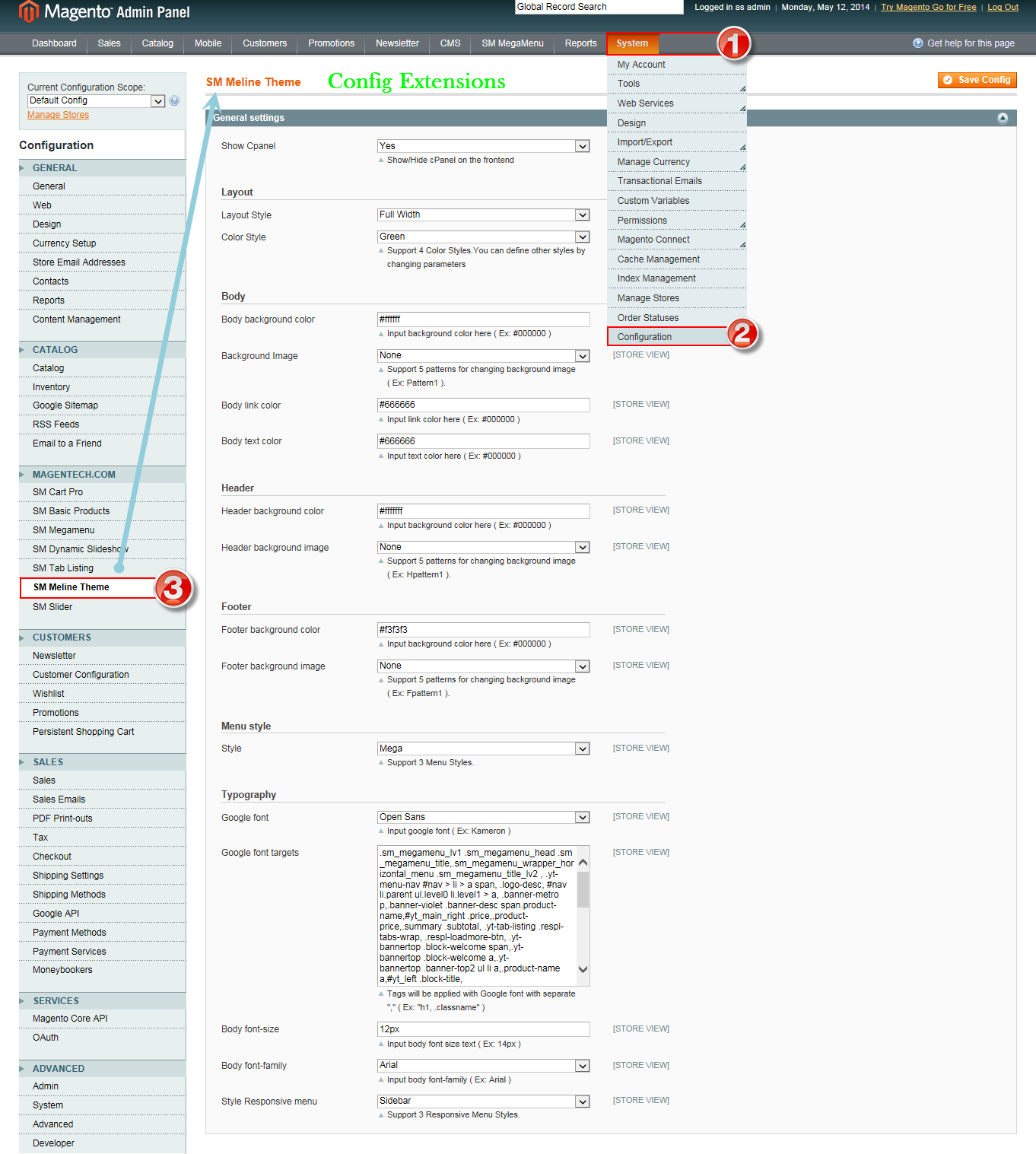This screenshot has height=1154, width=1036.
Task: Click the scope help icon next to Default Config
Action: coord(174,100)
